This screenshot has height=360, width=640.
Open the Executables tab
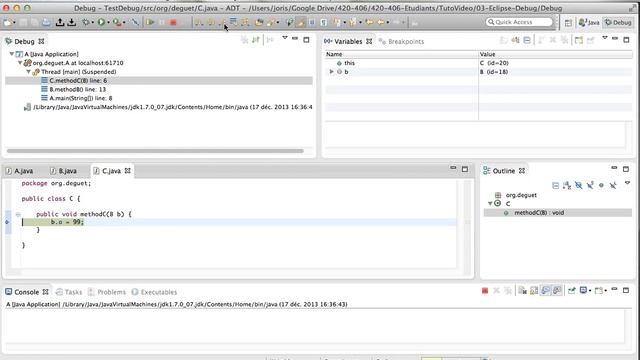154,292
